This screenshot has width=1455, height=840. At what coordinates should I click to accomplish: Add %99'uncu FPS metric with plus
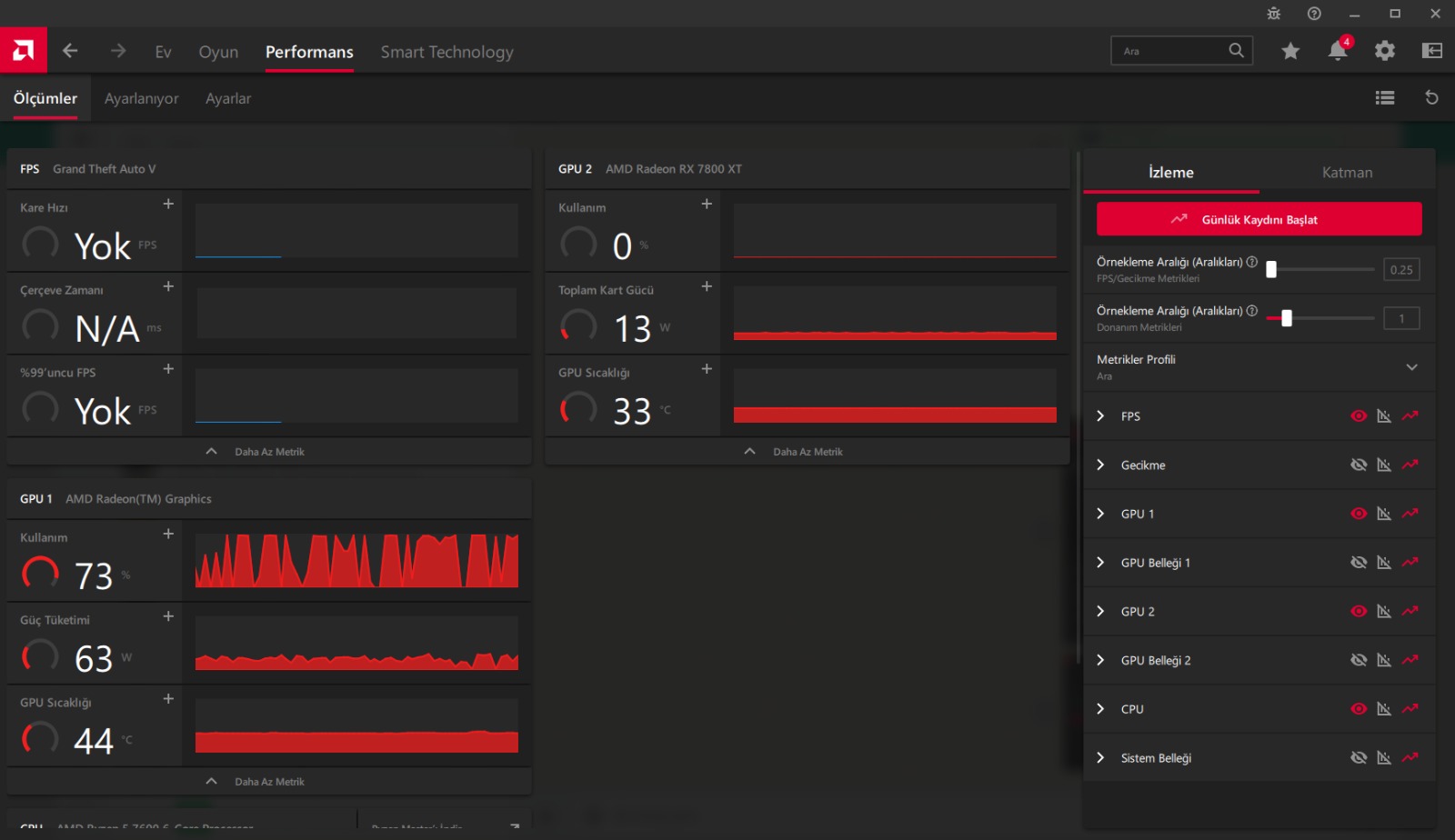click(x=168, y=369)
